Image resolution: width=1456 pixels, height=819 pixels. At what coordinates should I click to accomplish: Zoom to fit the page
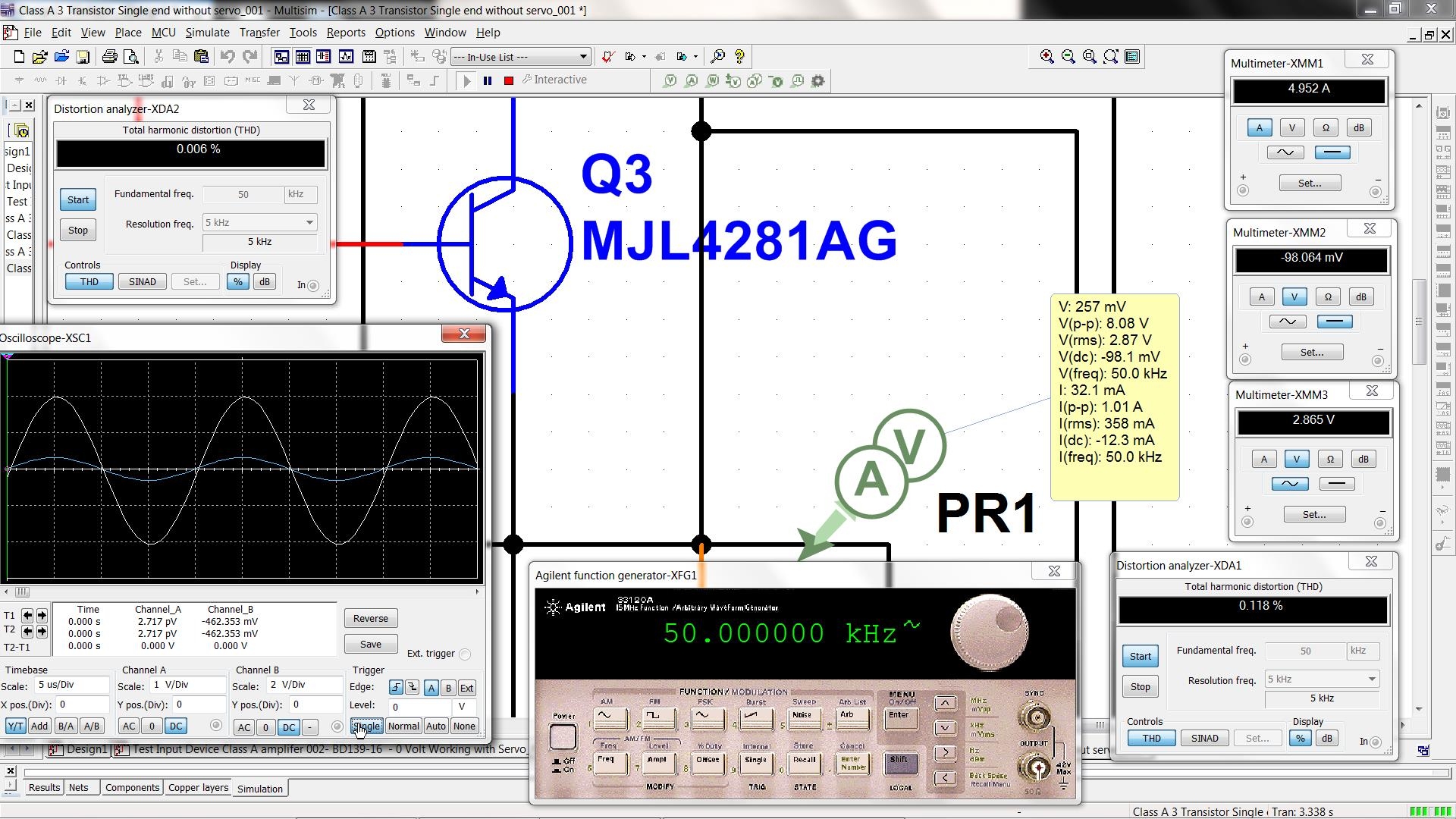pyautogui.click(x=1111, y=57)
